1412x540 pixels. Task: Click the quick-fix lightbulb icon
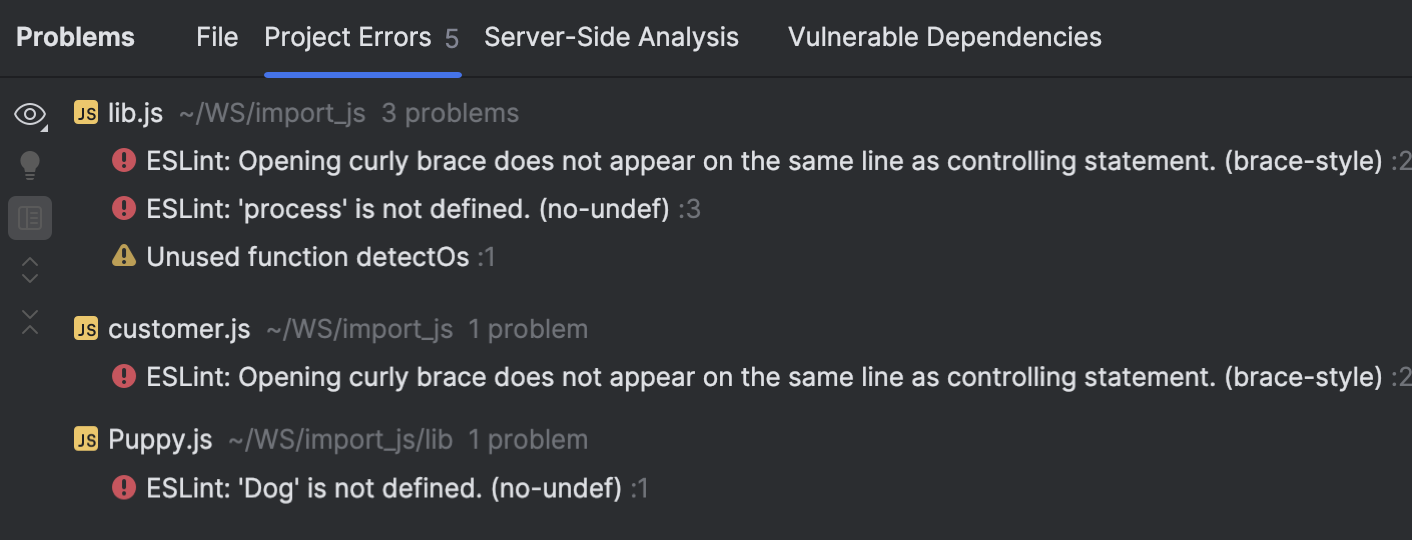(30, 165)
